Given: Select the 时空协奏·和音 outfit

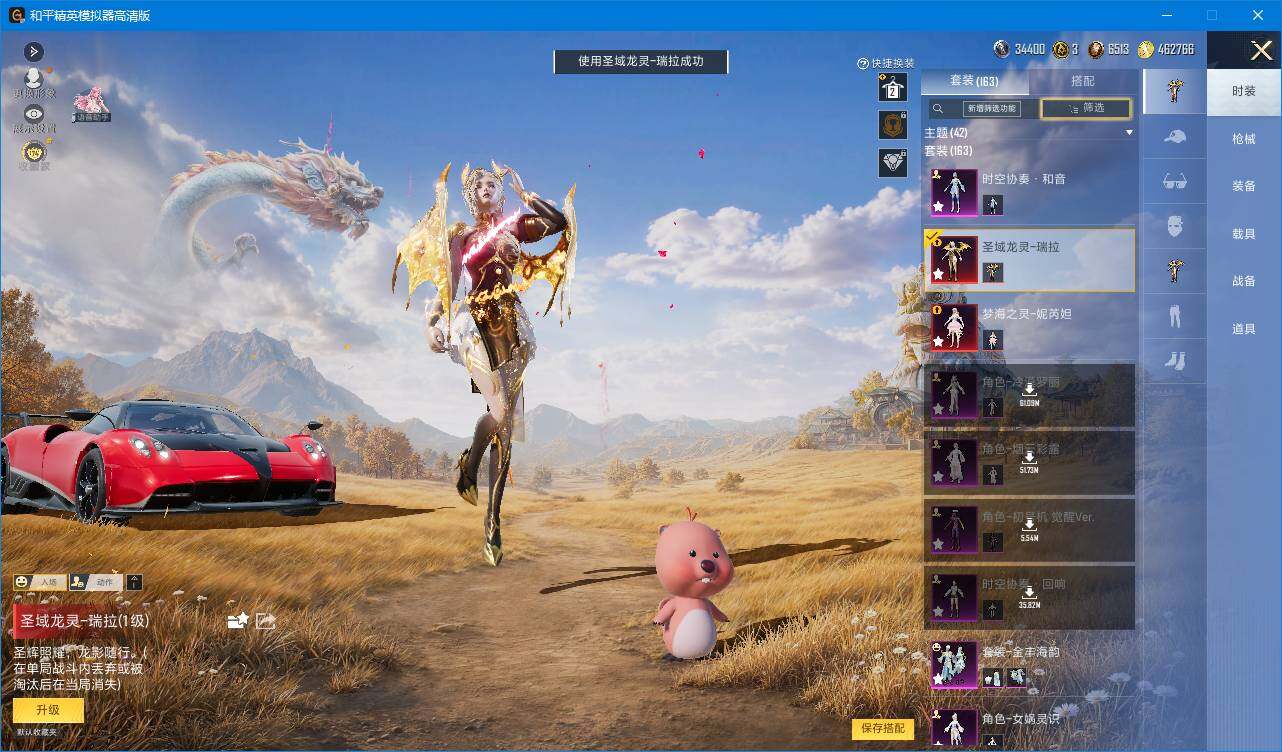Looking at the screenshot, I should click(x=1029, y=192).
